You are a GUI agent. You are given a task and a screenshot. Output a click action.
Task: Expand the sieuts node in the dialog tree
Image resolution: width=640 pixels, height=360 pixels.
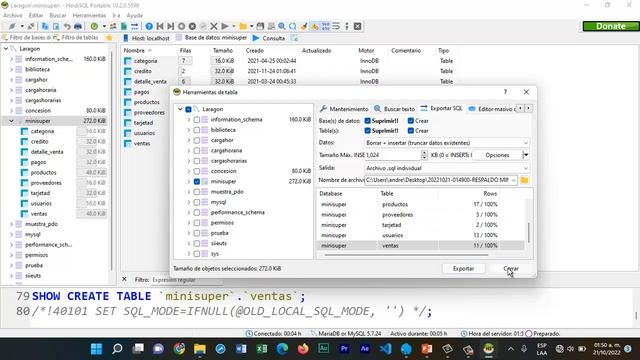pos(189,243)
